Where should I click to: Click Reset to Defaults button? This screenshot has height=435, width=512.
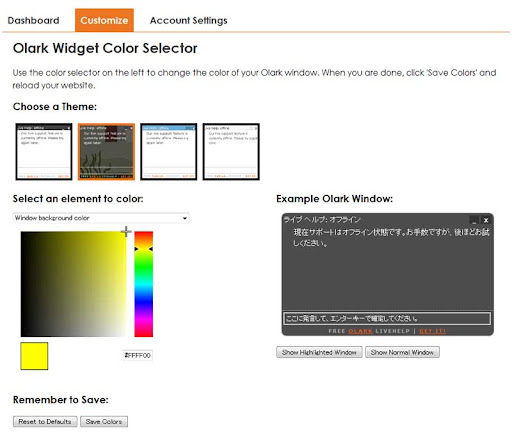45,422
